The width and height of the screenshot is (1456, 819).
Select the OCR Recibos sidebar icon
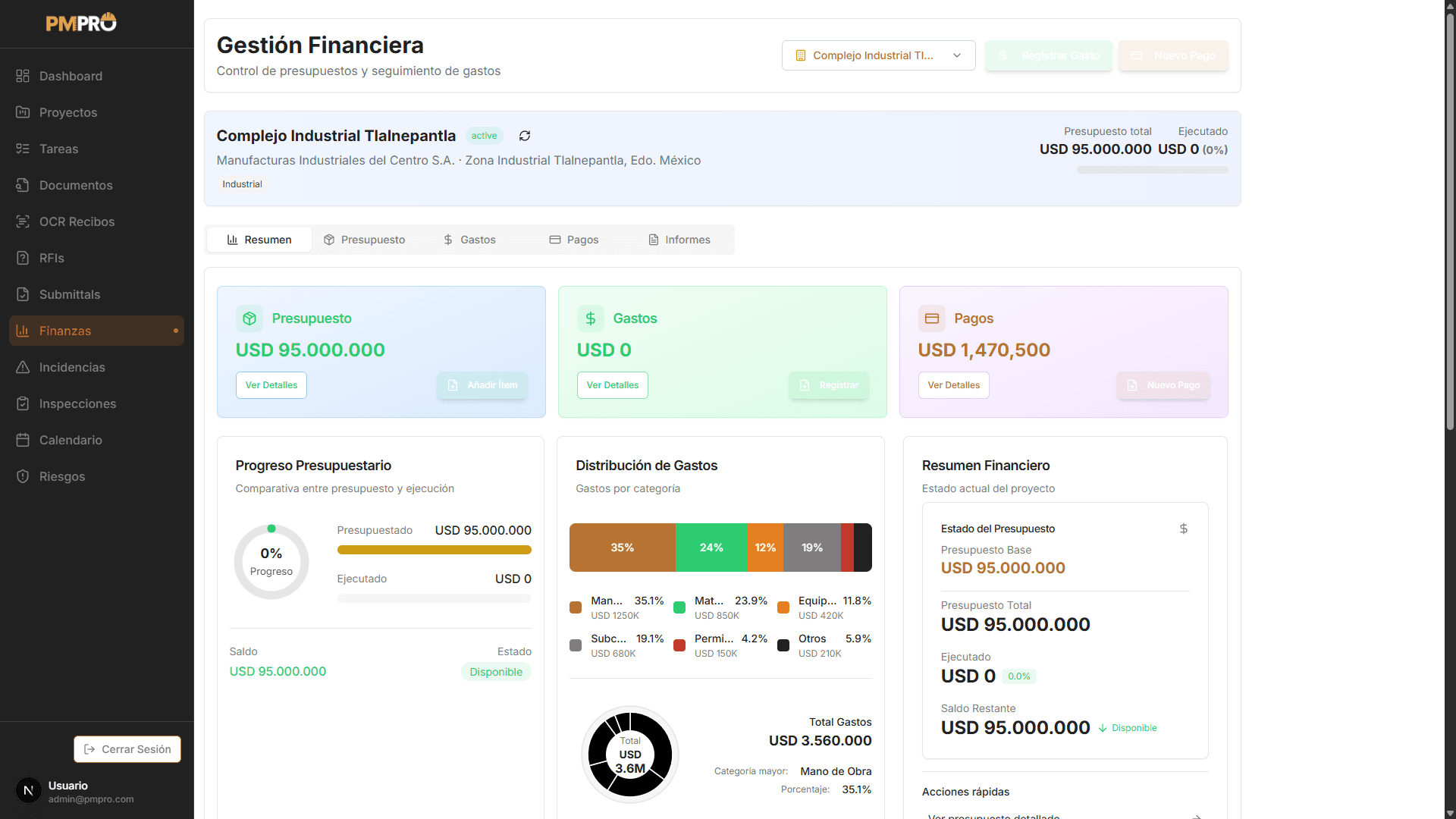point(23,221)
